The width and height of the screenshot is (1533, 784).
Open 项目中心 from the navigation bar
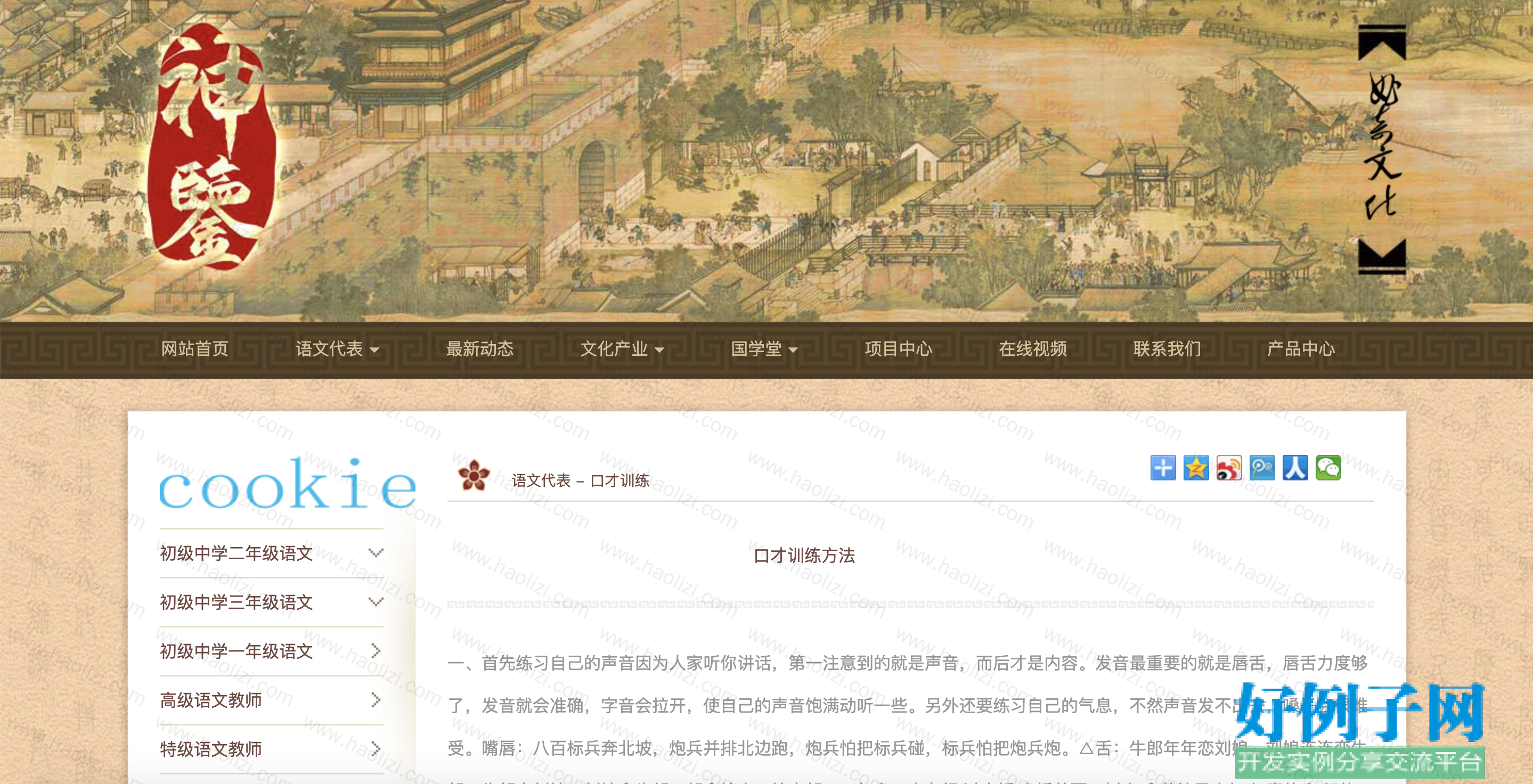[899, 348]
